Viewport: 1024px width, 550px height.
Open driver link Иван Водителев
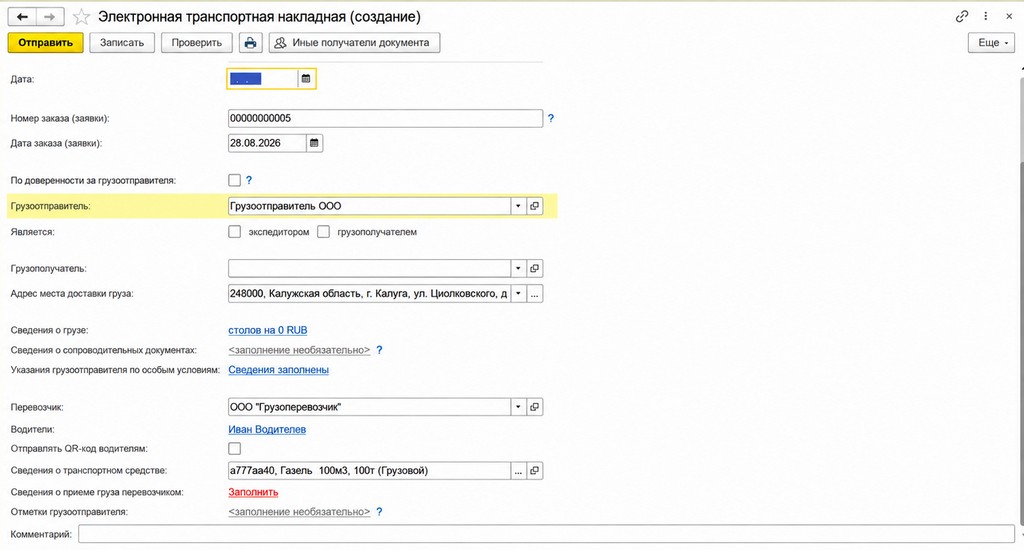(x=267, y=429)
